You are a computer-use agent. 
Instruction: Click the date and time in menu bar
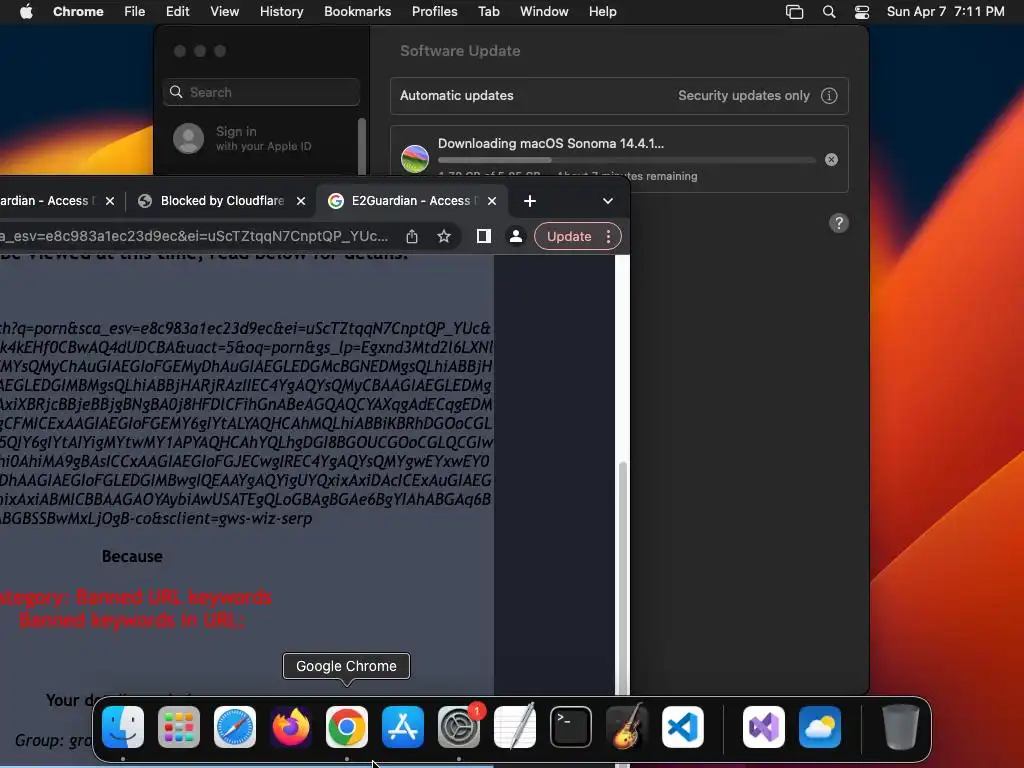coord(945,12)
